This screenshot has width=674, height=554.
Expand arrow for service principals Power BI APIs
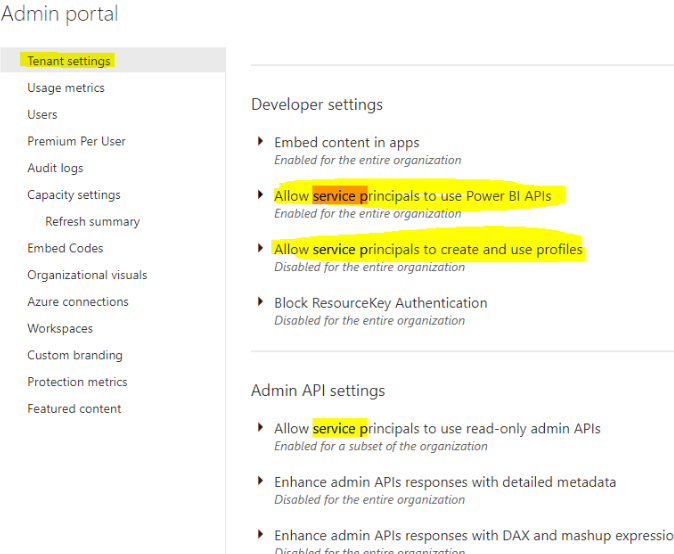pyautogui.click(x=260, y=194)
